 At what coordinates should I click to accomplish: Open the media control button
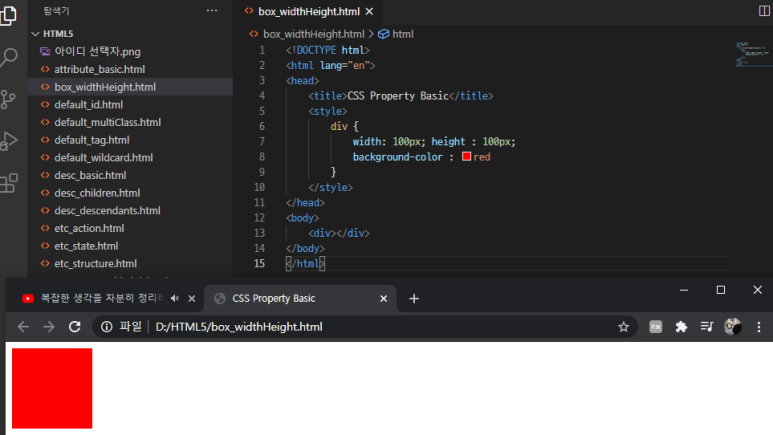coord(707,326)
